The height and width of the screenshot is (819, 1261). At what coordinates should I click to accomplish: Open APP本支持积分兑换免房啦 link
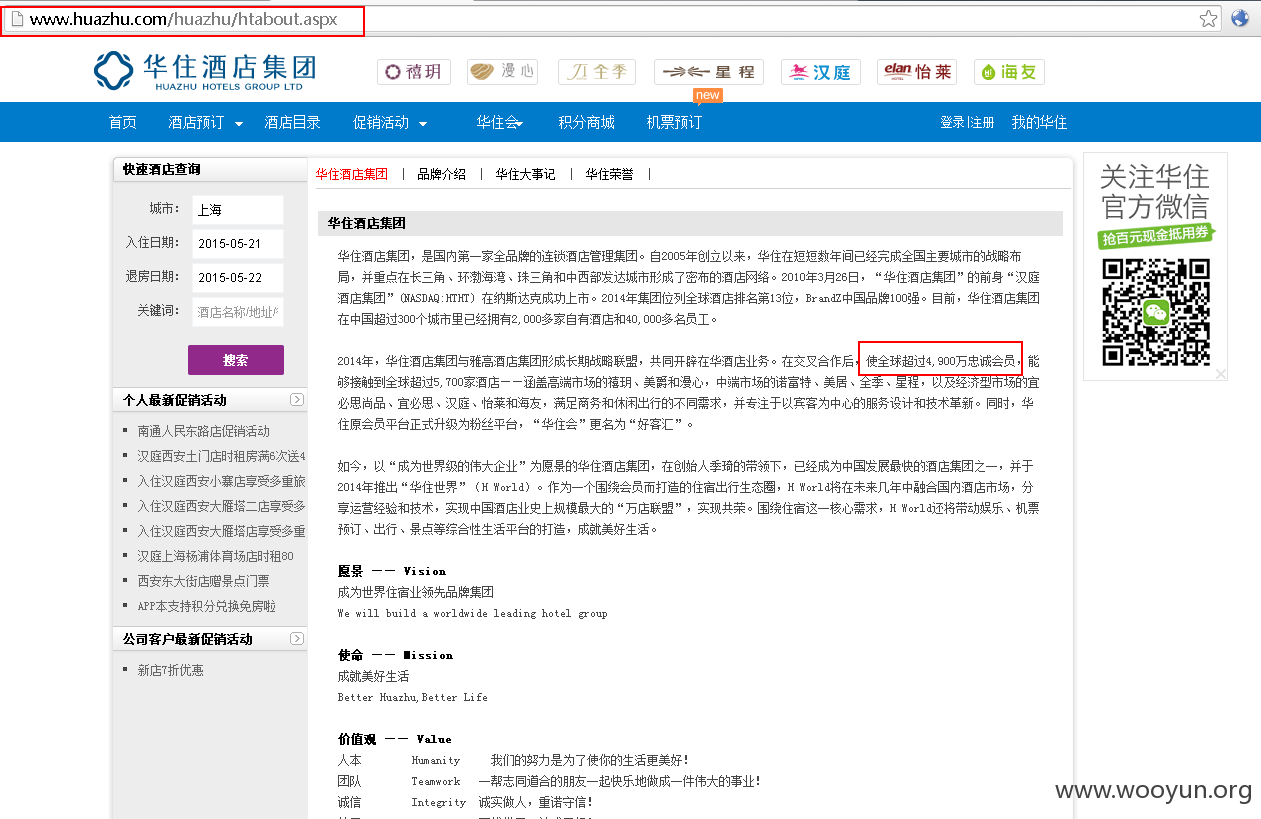click(x=206, y=606)
